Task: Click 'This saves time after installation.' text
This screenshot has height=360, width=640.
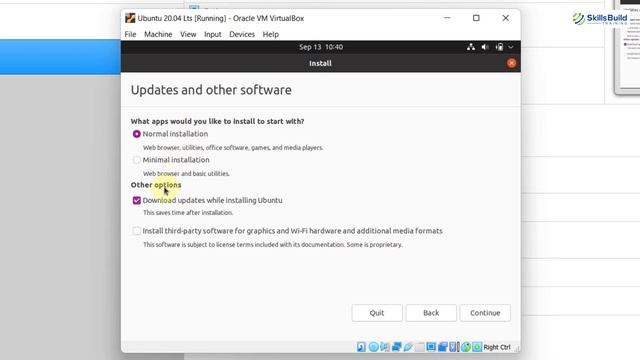Action: (x=188, y=213)
